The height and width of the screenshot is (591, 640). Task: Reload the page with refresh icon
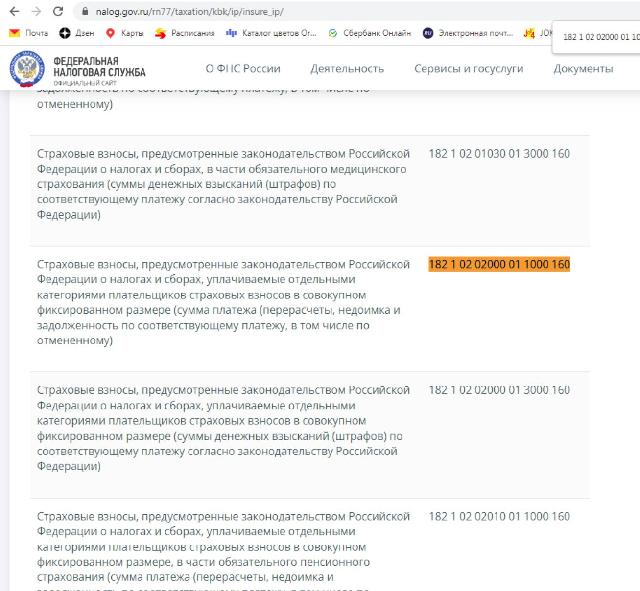(x=58, y=11)
